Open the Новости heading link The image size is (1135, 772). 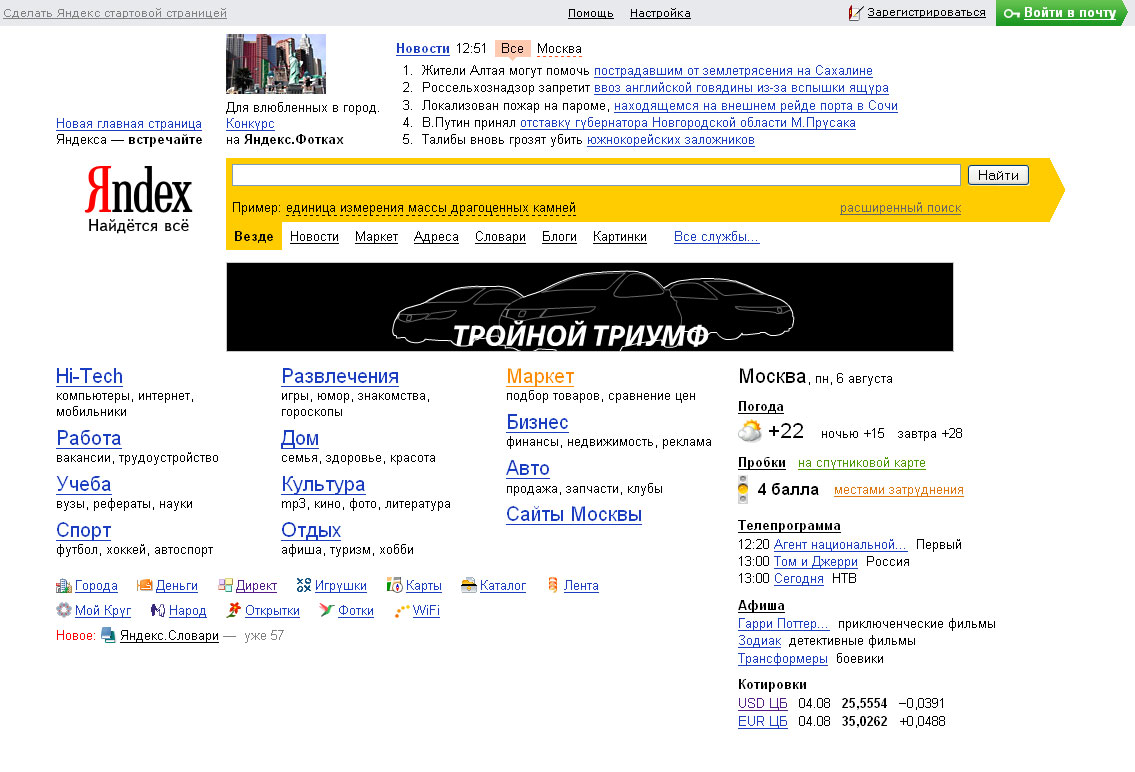click(x=423, y=48)
